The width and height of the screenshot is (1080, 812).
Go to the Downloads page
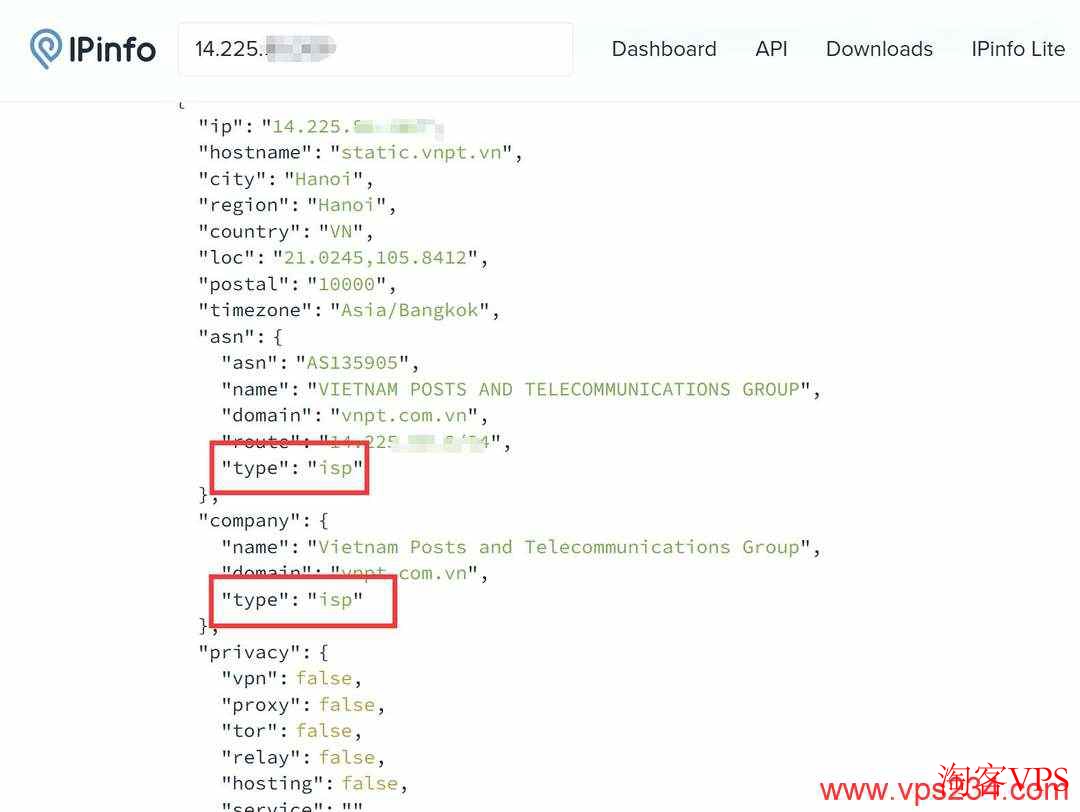[x=879, y=49]
